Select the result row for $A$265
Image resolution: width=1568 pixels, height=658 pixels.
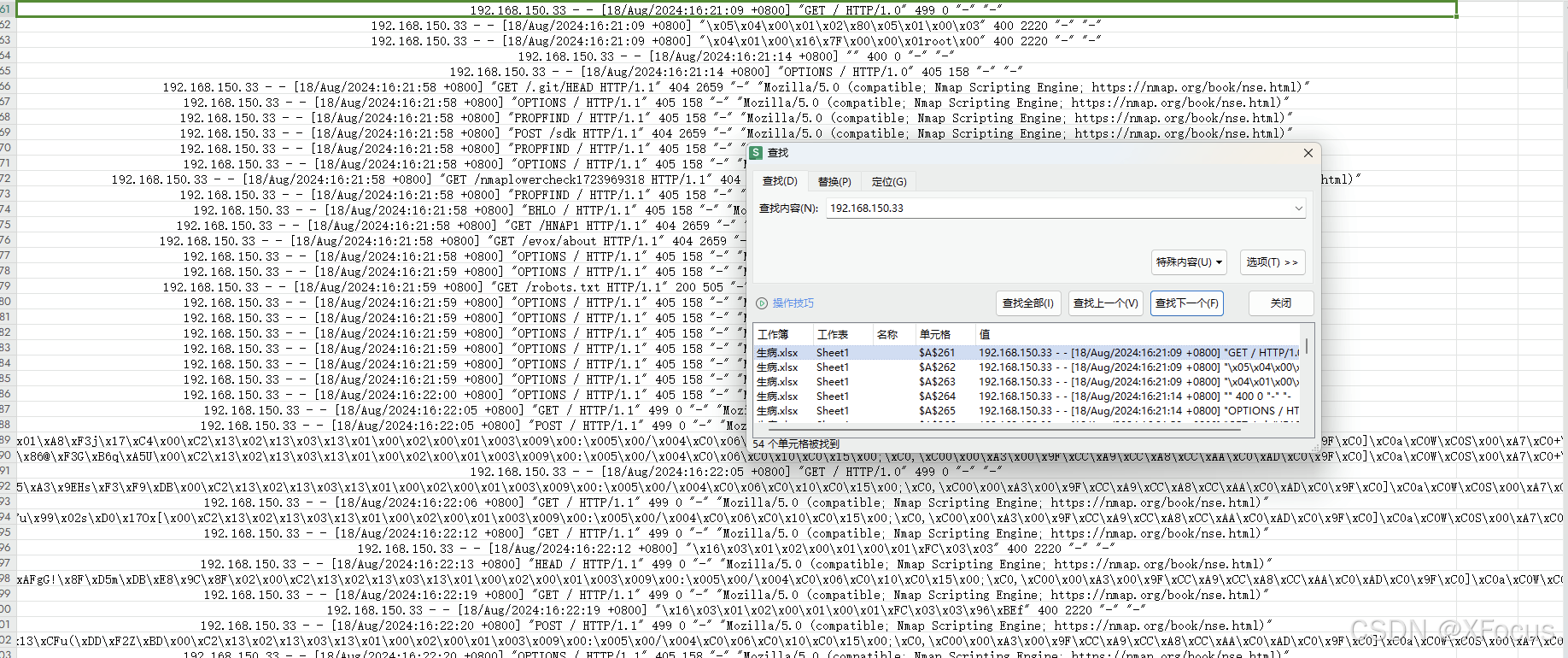tap(1027, 411)
